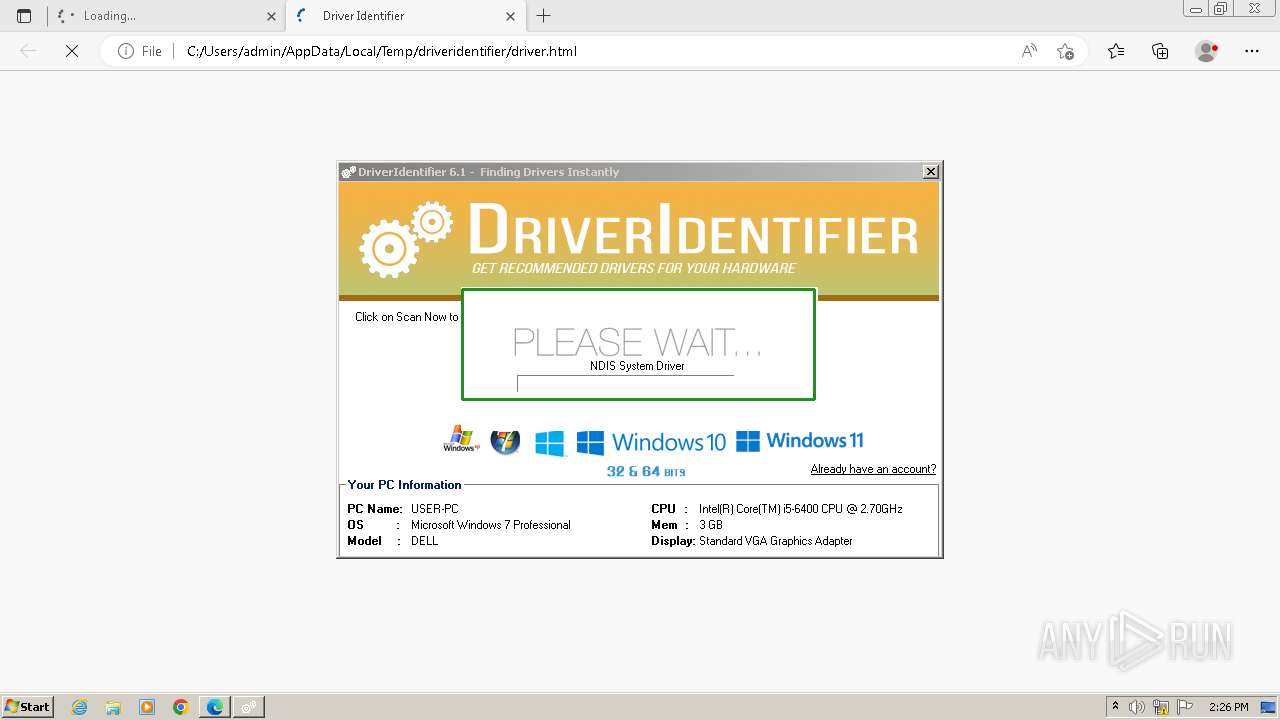The height and width of the screenshot is (720, 1280).
Task: Switch to Edge in taskbar
Action: (215, 707)
